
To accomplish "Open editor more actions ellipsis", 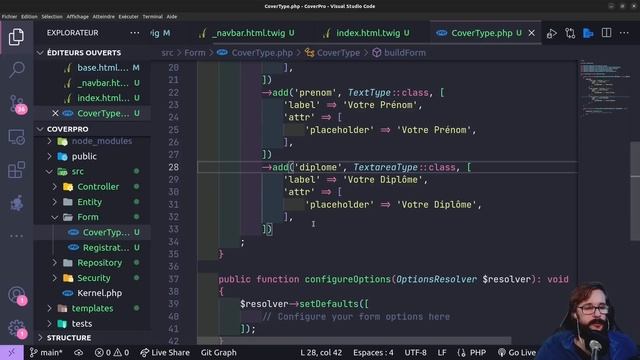I will pos(624,33).
